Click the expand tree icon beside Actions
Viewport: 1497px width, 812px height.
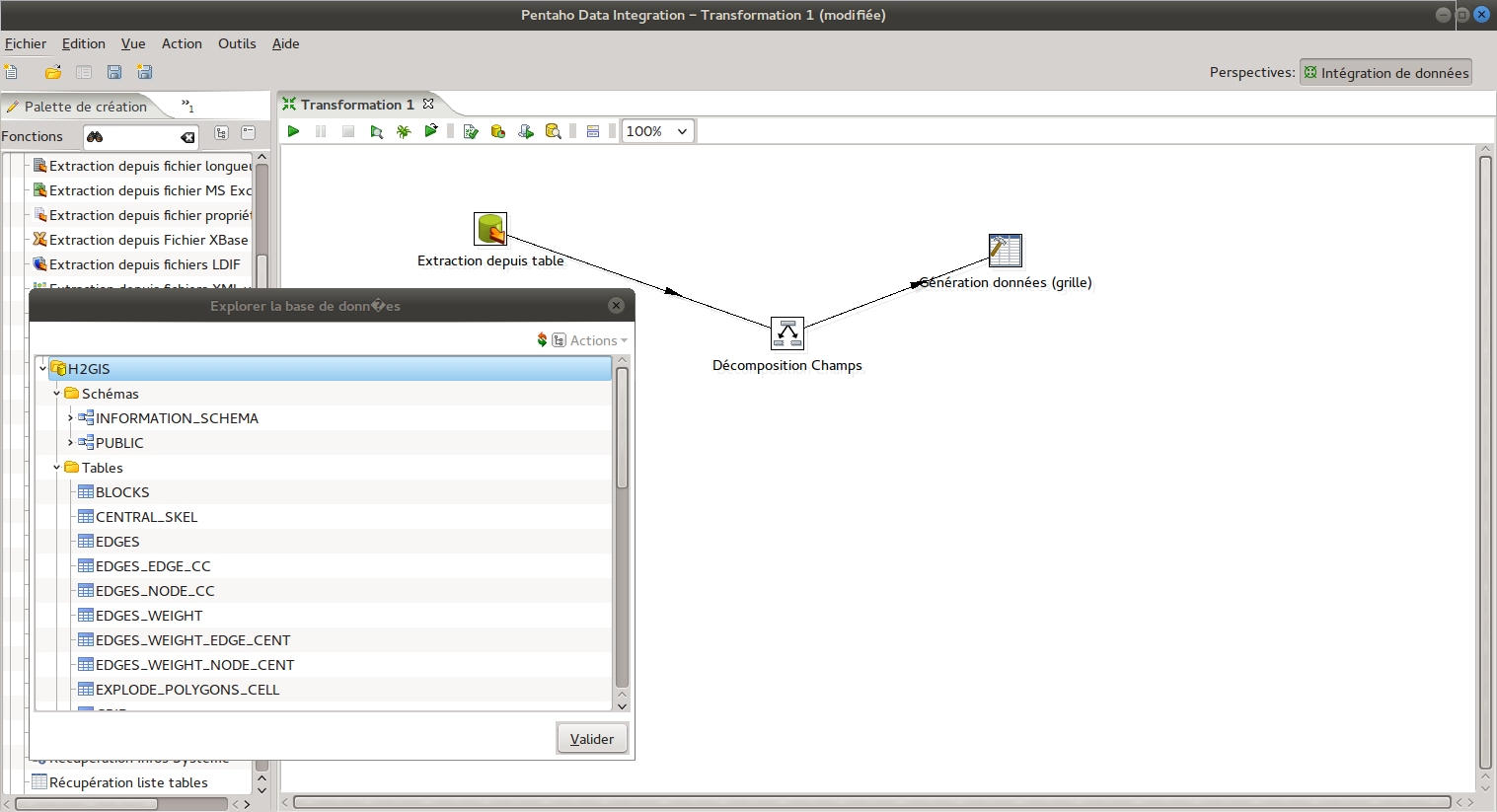[x=559, y=340]
